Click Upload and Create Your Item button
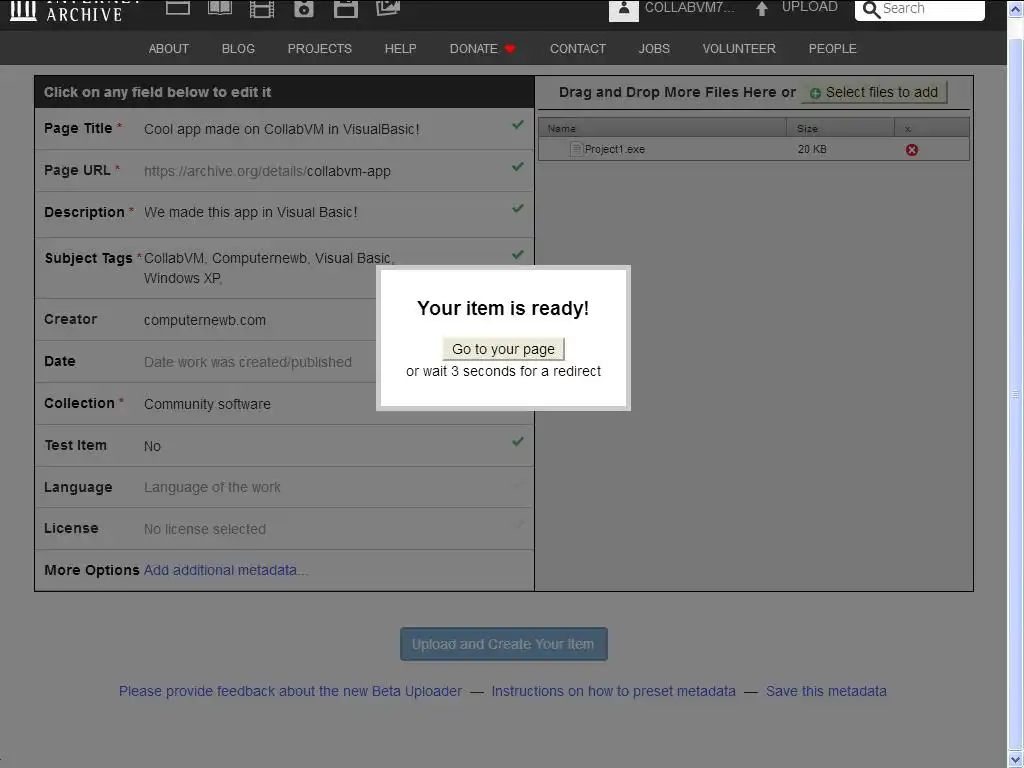 tap(504, 644)
